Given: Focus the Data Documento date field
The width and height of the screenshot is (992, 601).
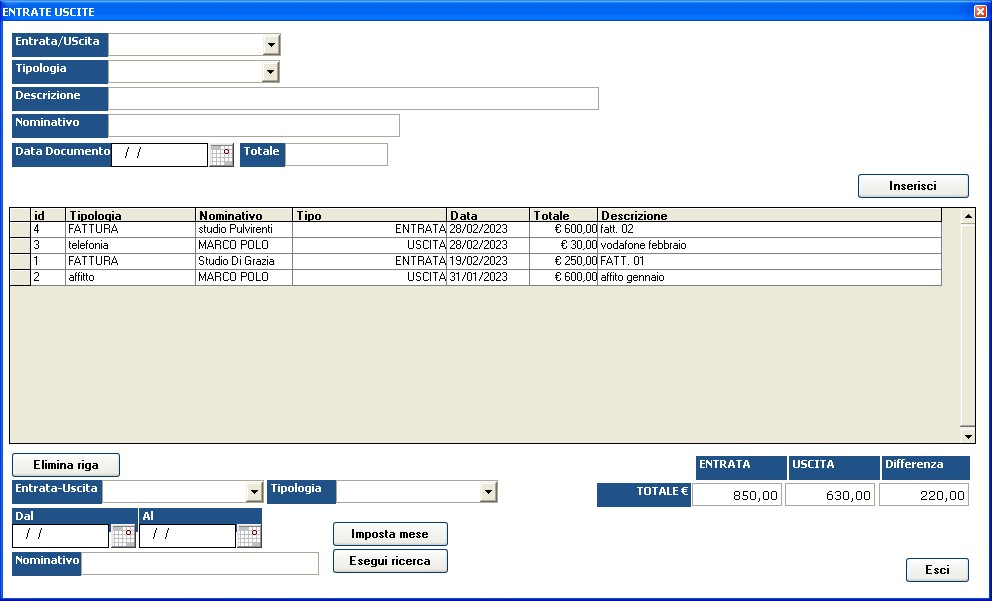Looking at the screenshot, I should click(x=159, y=155).
